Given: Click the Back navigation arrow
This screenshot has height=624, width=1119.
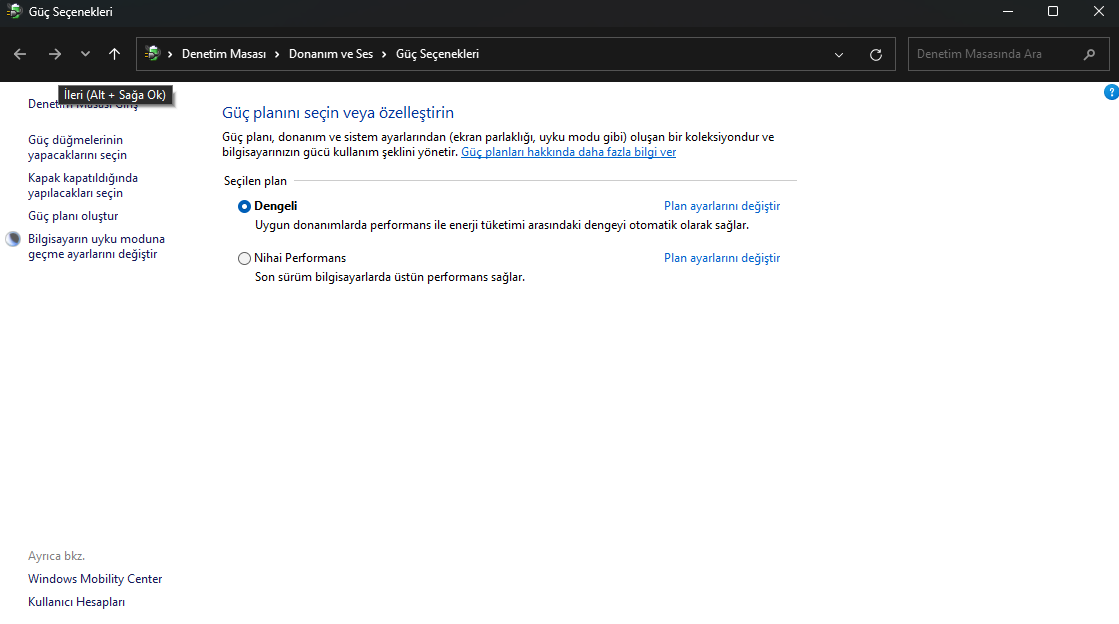Looking at the screenshot, I should coord(20,54).
